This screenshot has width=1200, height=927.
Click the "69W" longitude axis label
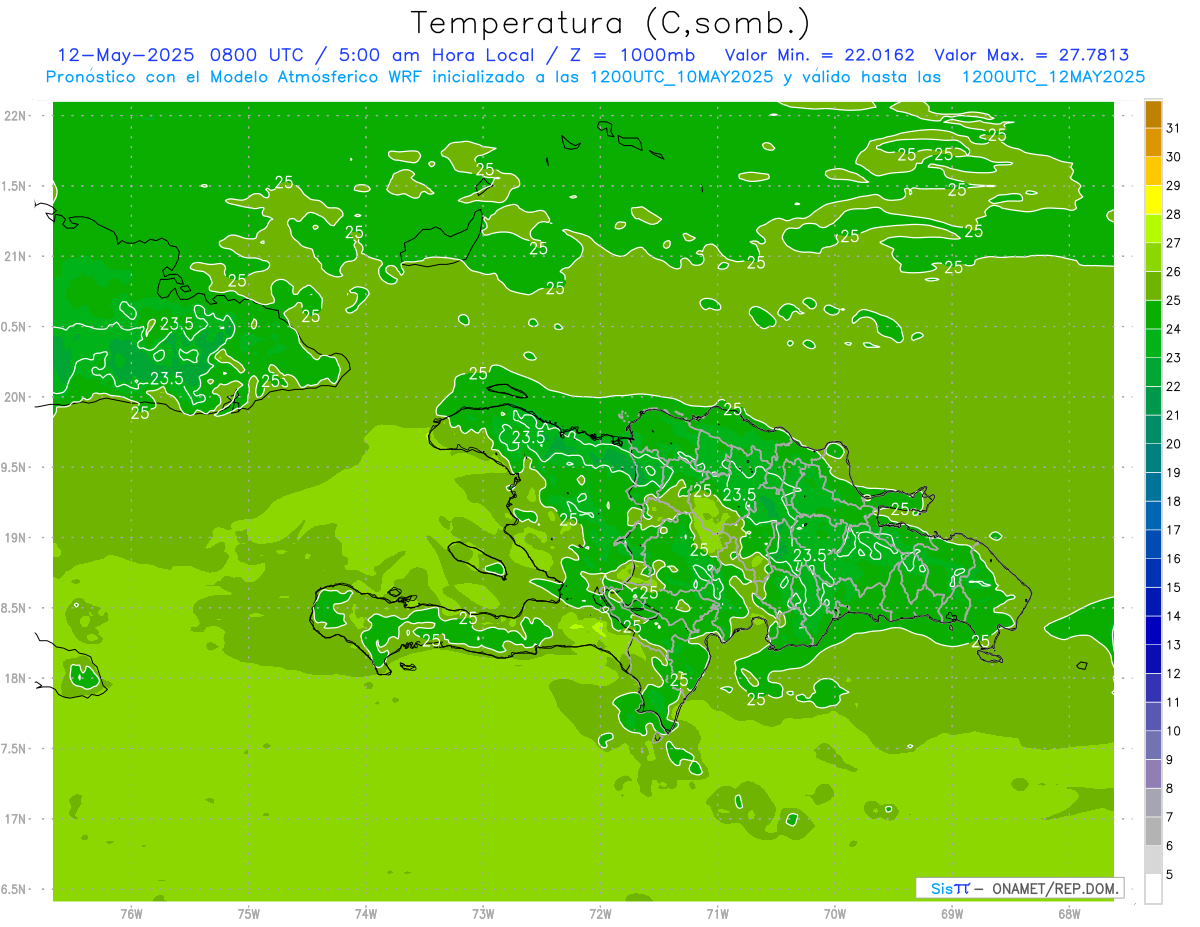[952, 914]
